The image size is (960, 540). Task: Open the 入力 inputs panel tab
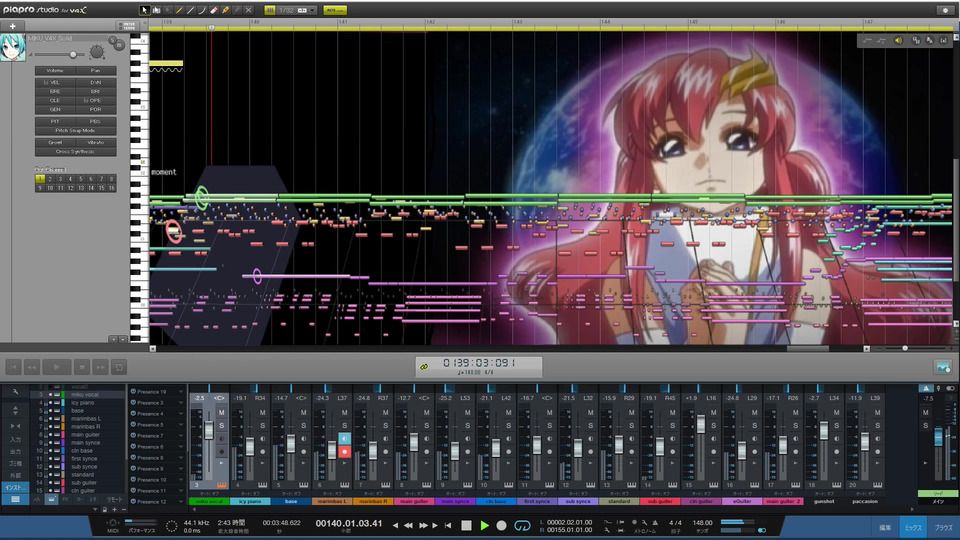pyautogui.click(x=15, y=440)
